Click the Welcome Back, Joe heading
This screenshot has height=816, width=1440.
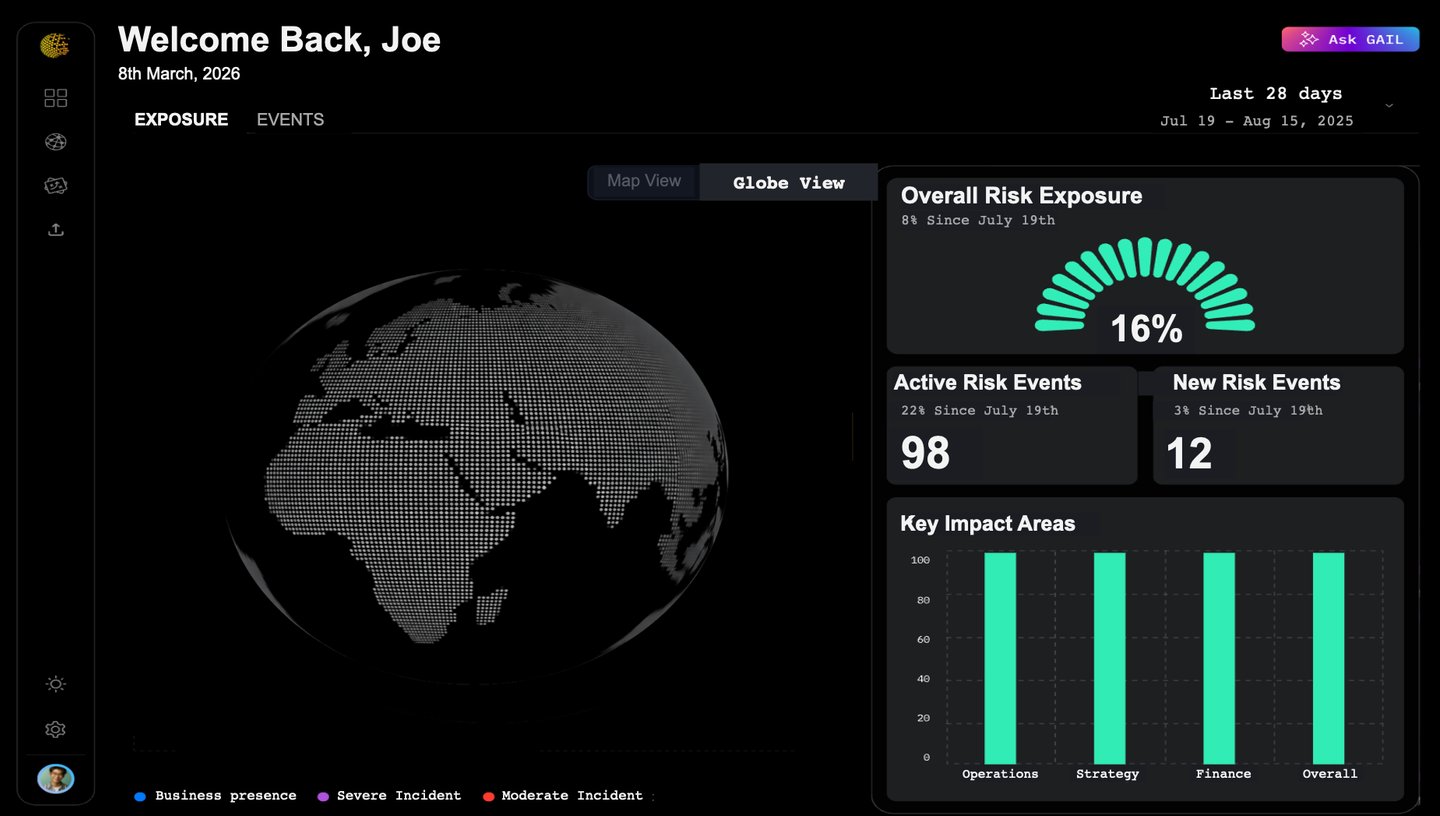click(280, 40)
